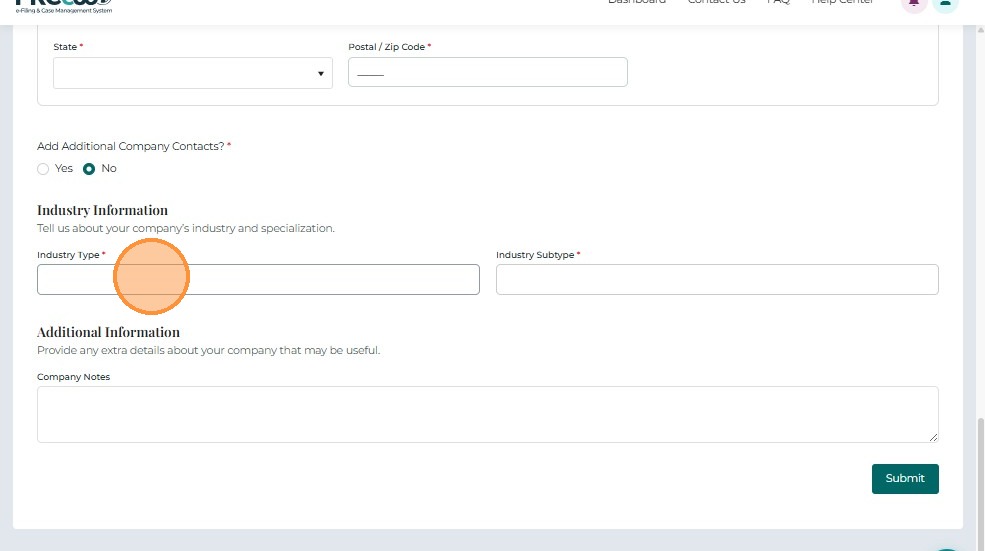985x551 pixels.
Task: Open the user profile avatar icon
Action: (945, 4)
